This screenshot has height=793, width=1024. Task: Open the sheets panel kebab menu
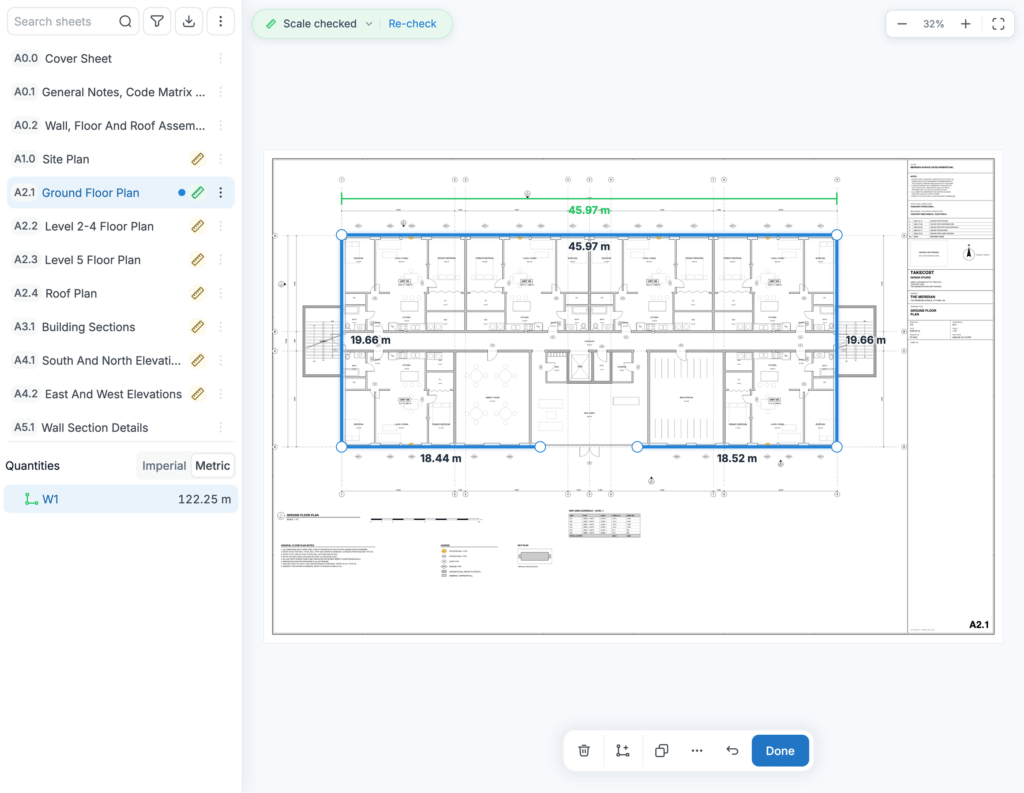pos(221,22)
